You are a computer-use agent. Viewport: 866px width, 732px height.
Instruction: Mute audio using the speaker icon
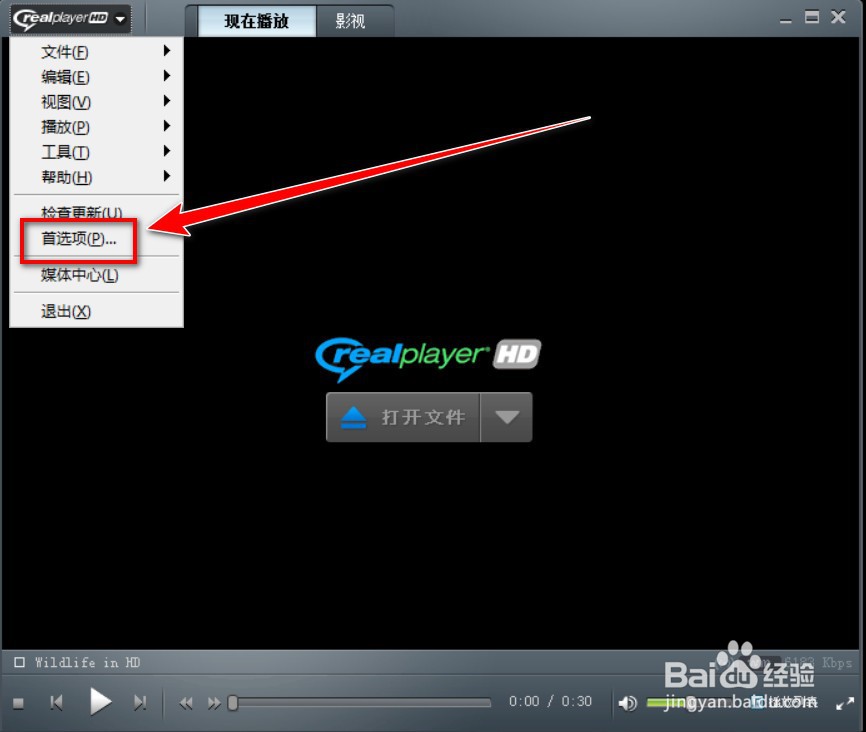627,703
